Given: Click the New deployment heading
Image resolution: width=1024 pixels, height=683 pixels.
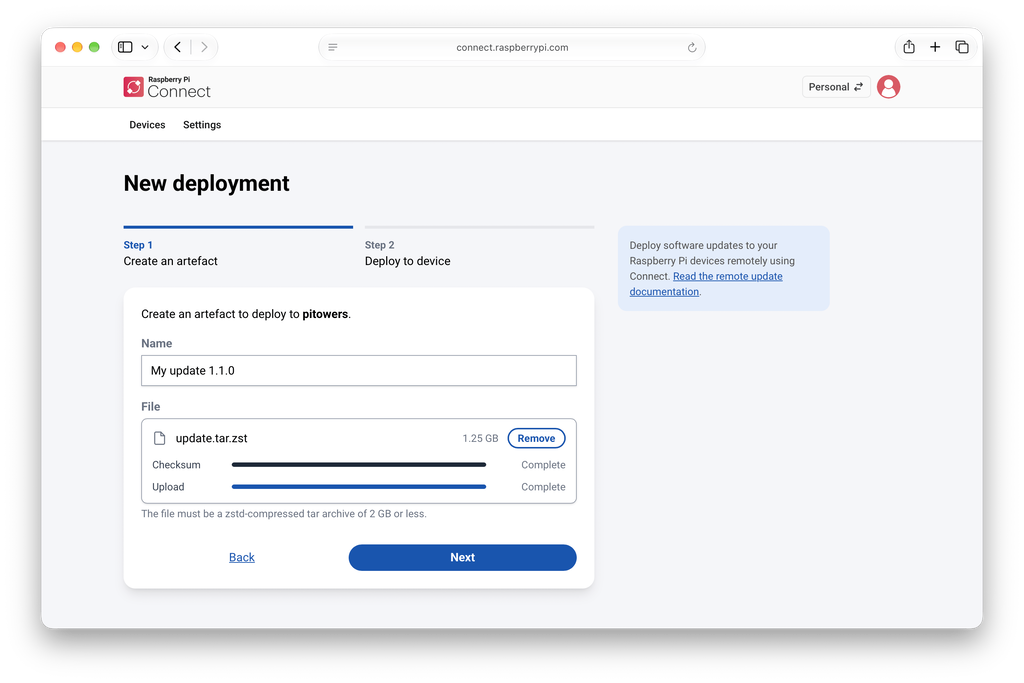Looking at the screenshot, I should [x=206, y=183].
